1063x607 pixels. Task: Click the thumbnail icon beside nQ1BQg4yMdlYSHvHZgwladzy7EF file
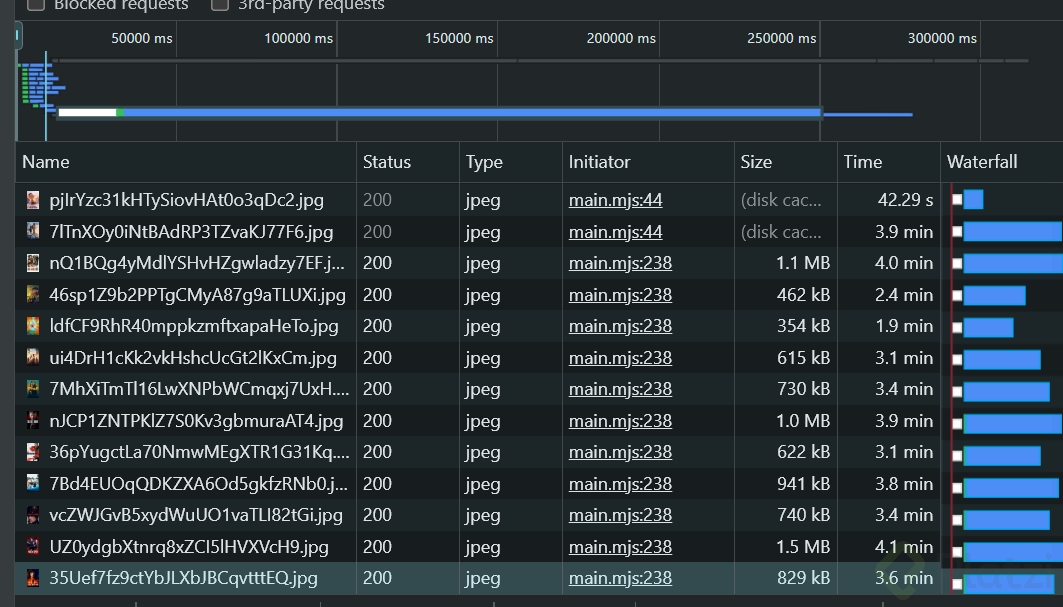coord(33,264)
